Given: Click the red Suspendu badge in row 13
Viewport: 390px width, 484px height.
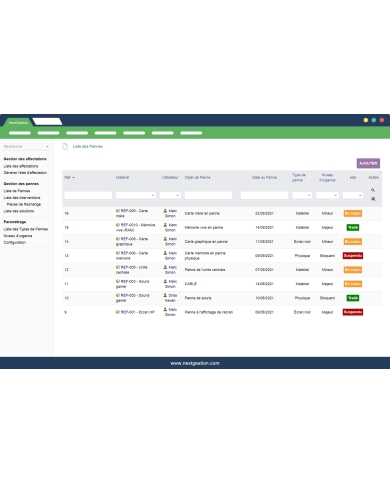Looking at the screenshot, I should click(353, 256).
